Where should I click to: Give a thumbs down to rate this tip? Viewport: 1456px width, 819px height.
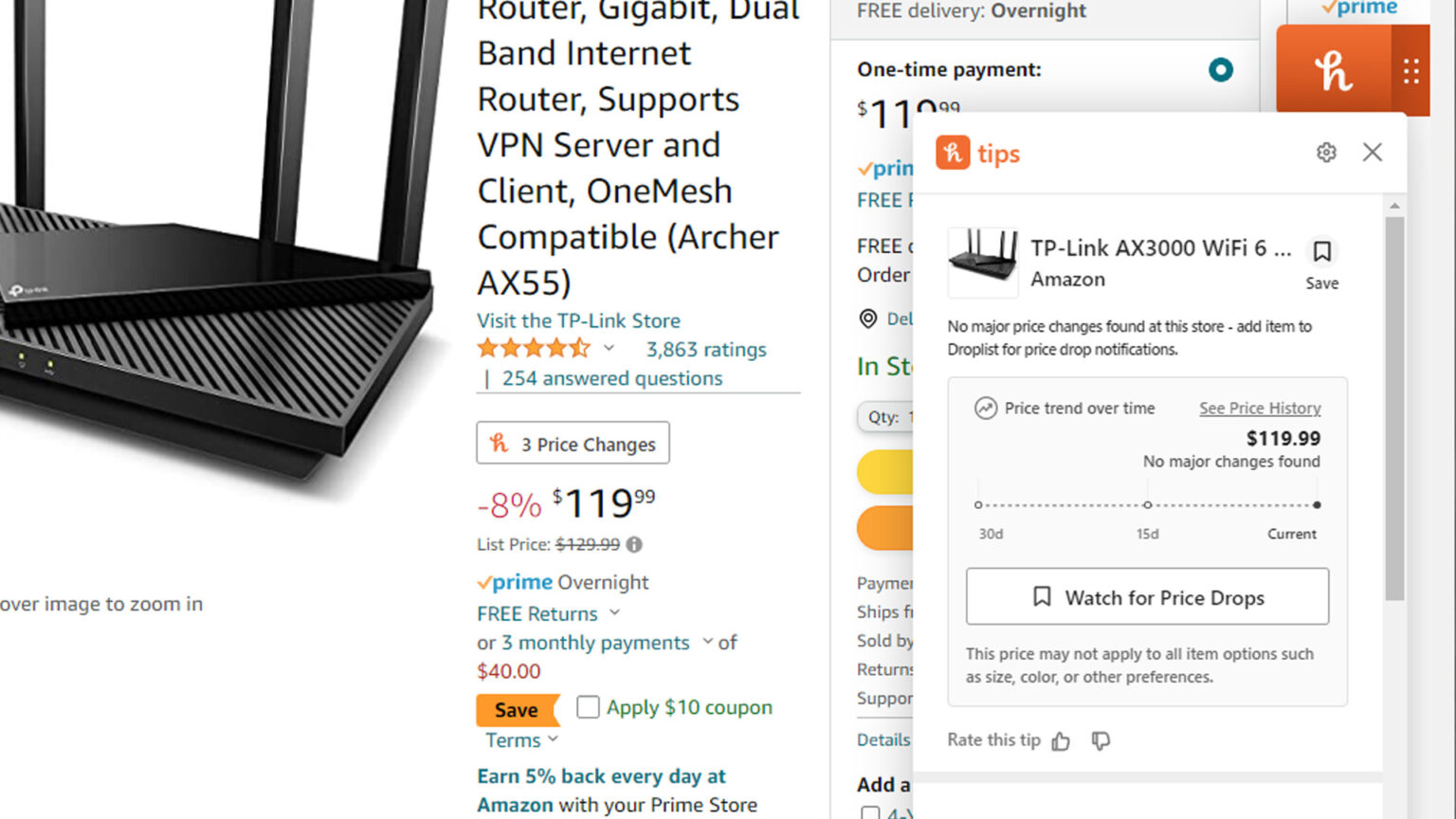click(1101, 742)
